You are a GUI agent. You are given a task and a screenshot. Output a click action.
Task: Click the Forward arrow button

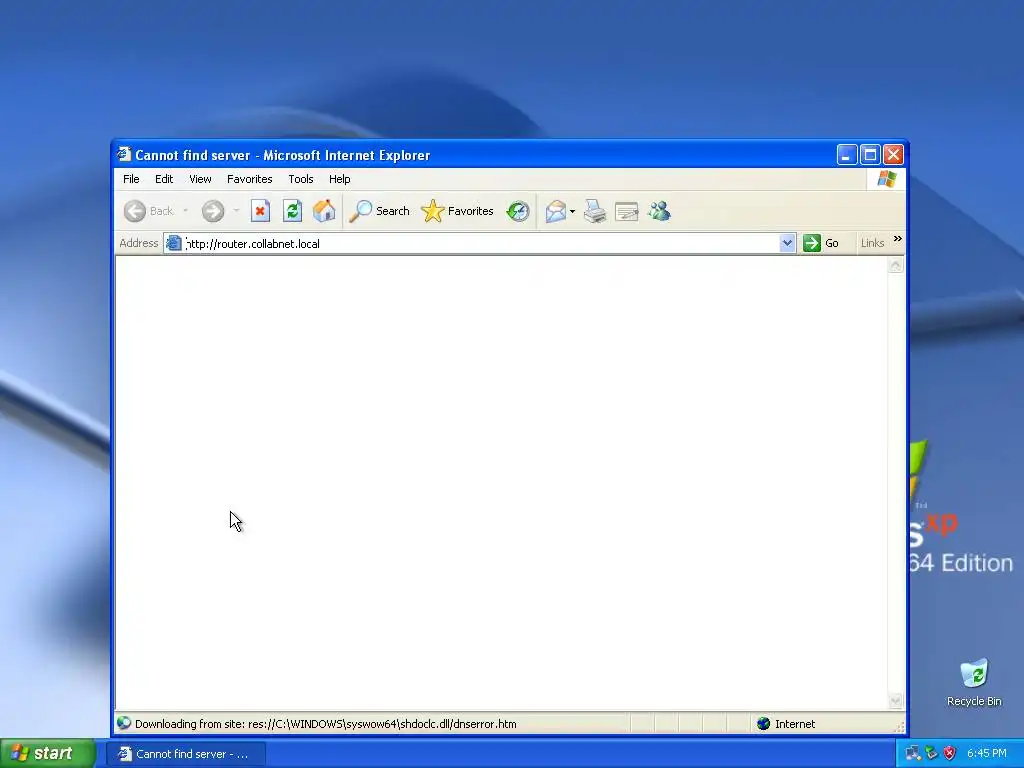(212, 211)
